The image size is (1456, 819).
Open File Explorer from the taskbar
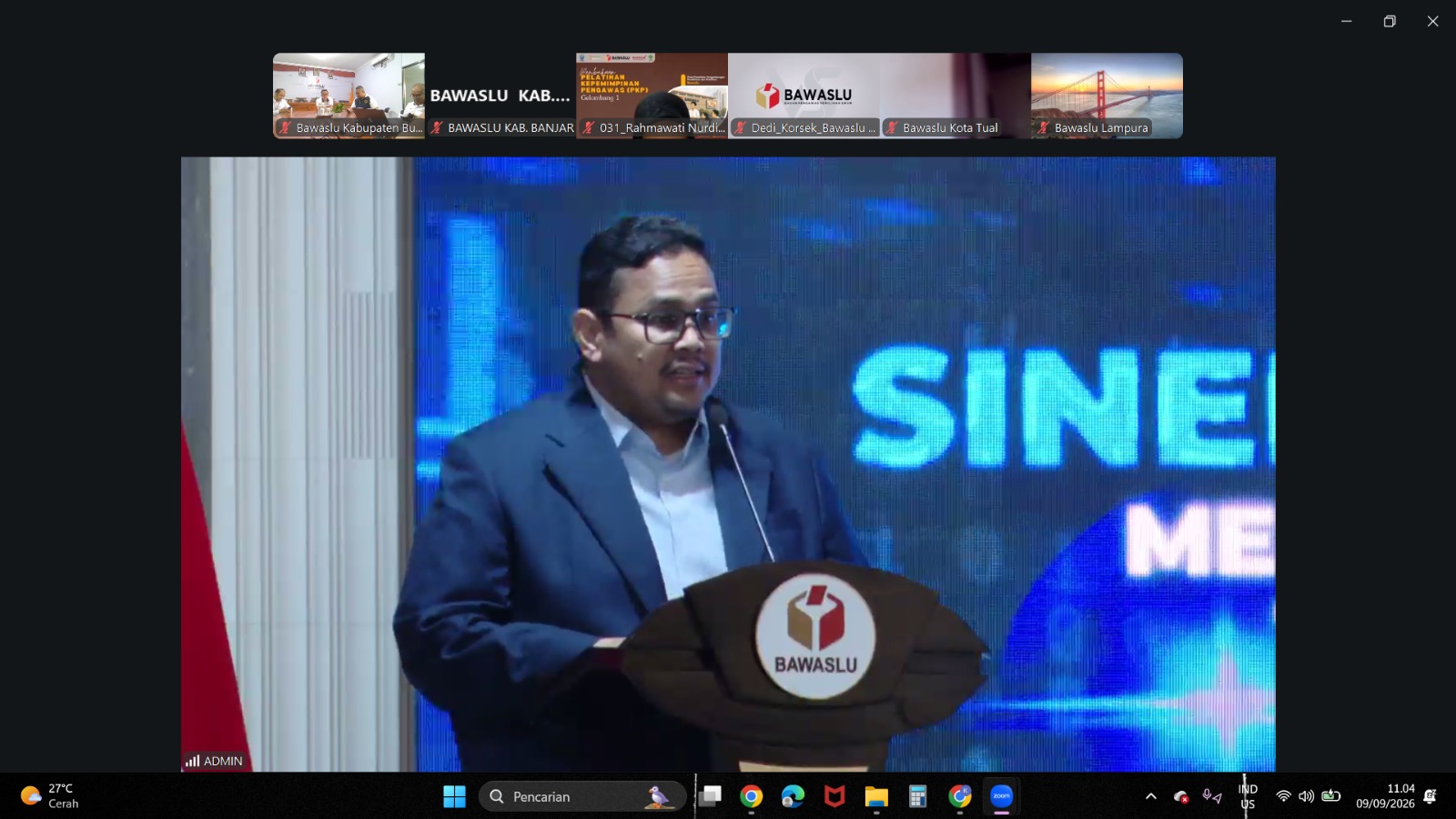tap(876, 797)
